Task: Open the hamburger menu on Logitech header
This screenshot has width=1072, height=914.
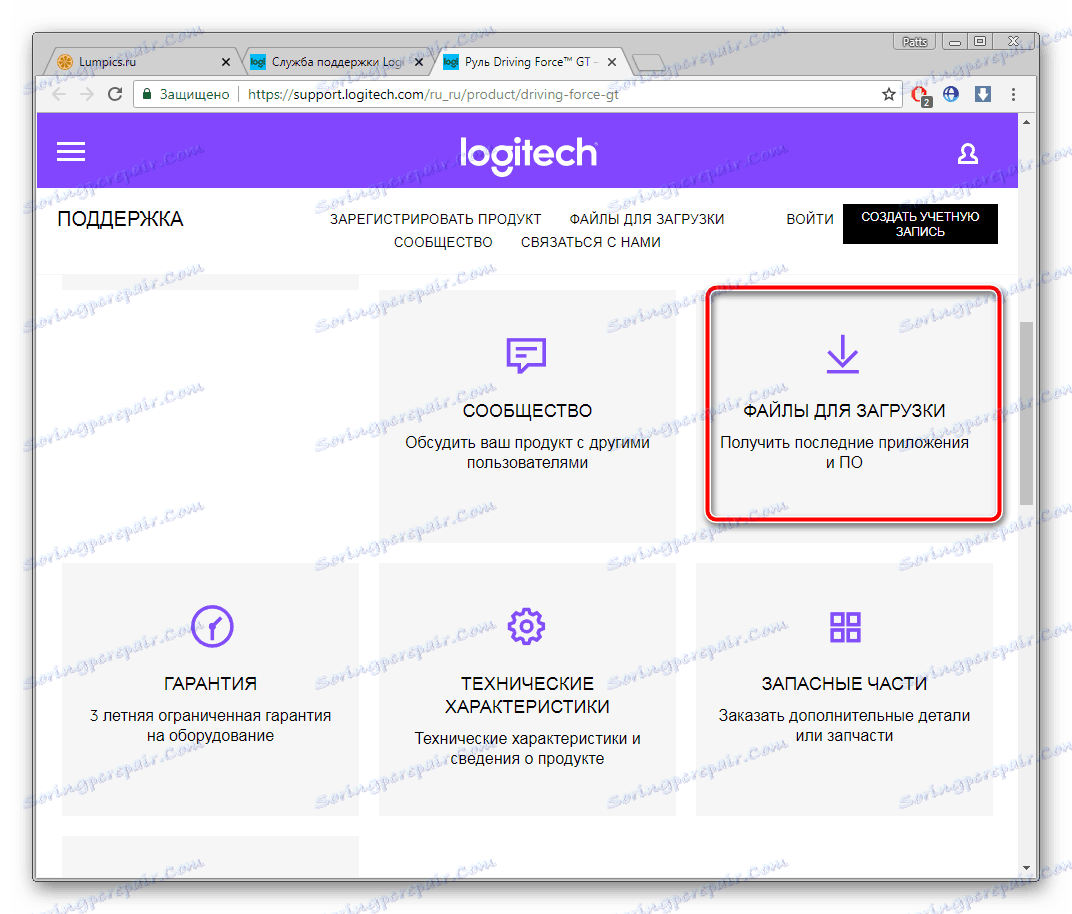Action: [70, 151]
